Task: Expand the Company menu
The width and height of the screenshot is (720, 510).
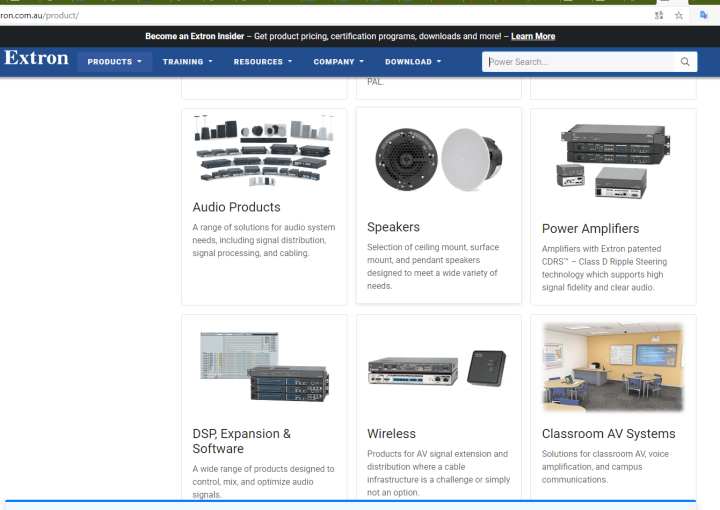Action: pos(338,62)
